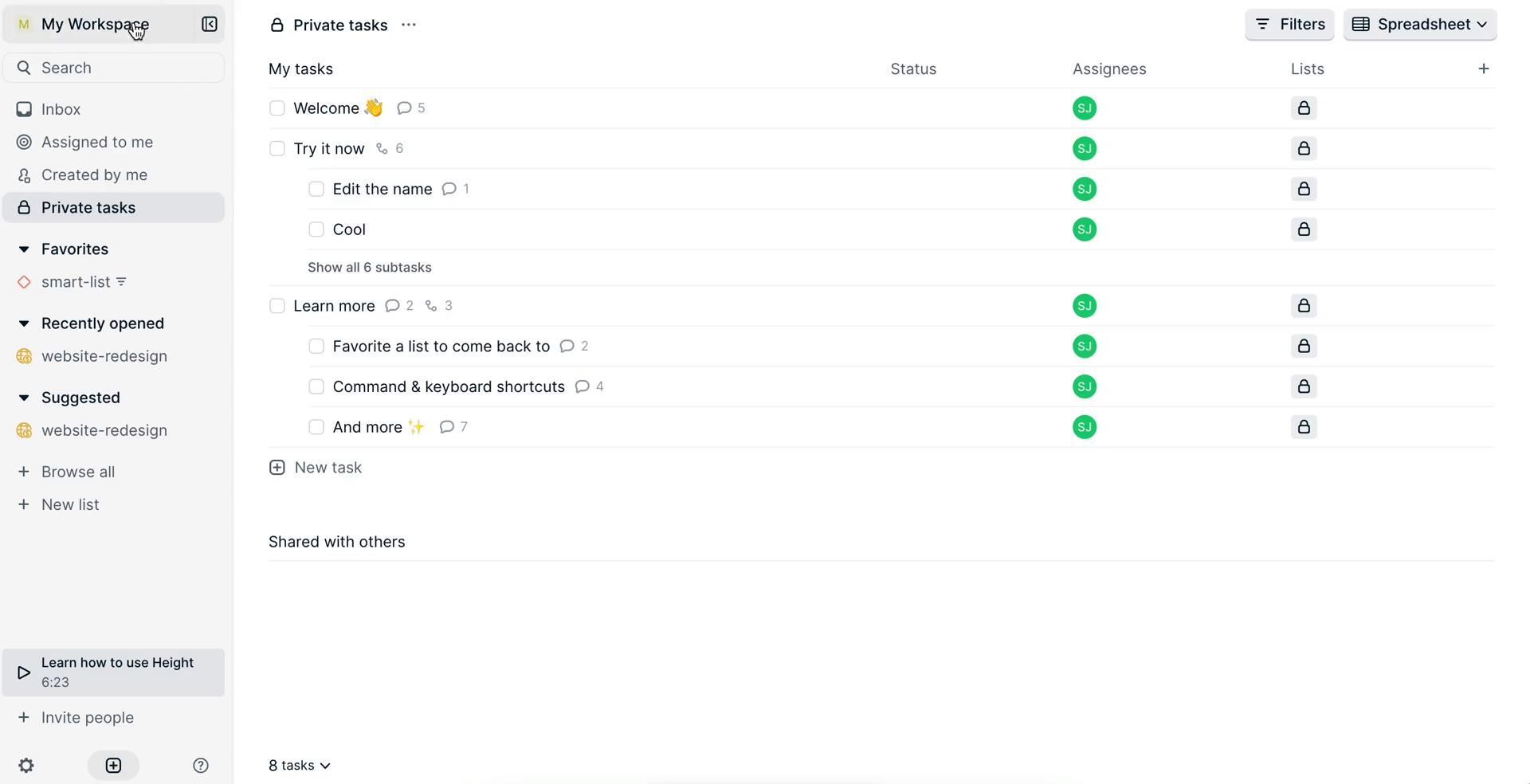Collapse the Favorites section
This screenshot has height=784, width=1530.
24,249
